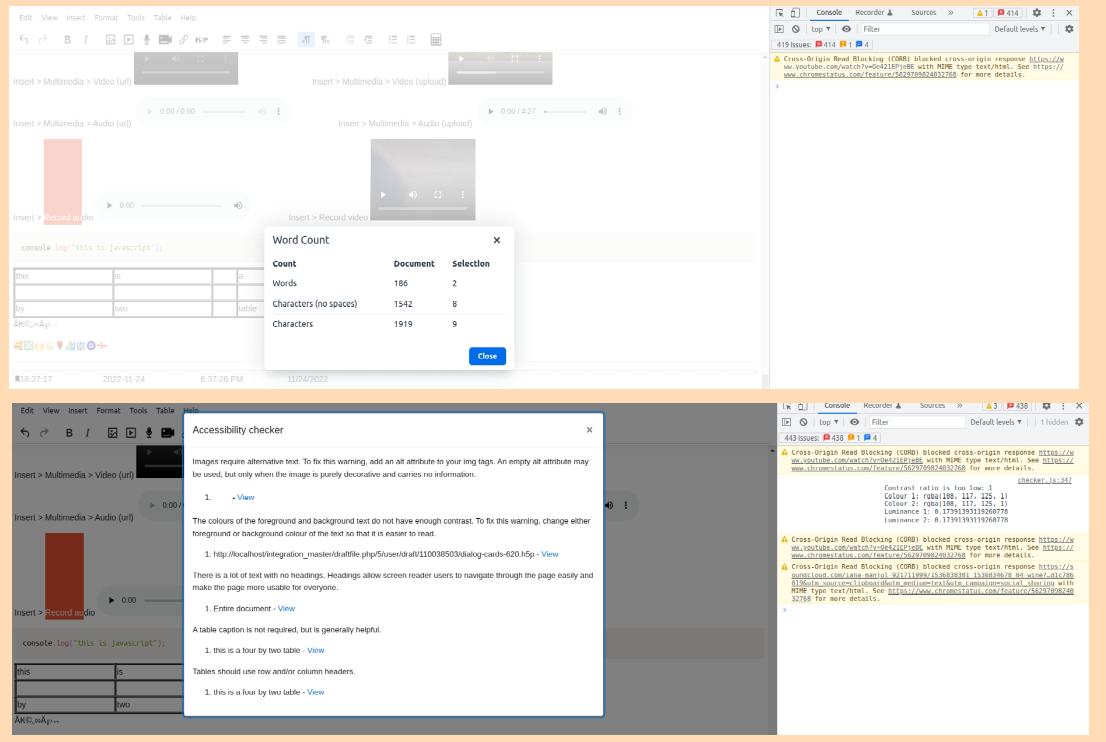1106x742 pixels.
Task: Insert numbered list in top editor
Action: pyautogui.click(x=411, y=39)
